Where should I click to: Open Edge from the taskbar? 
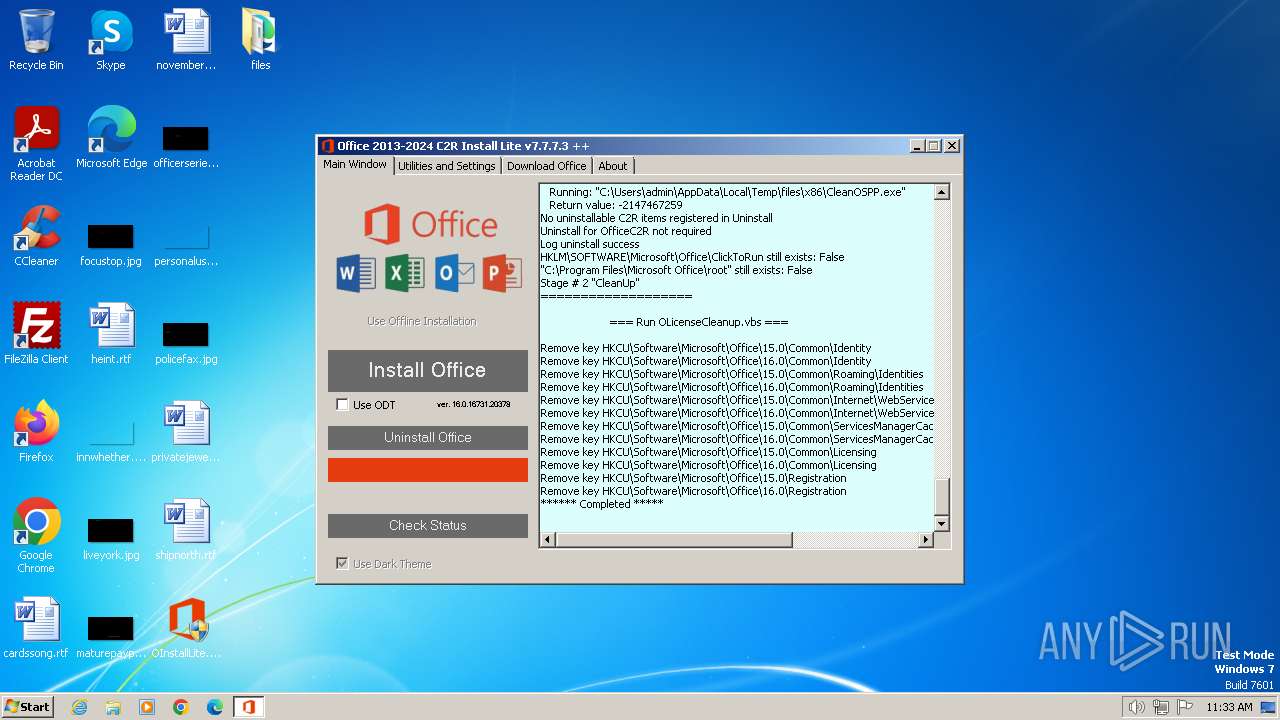pyautogui.click(x=215, y=707)
